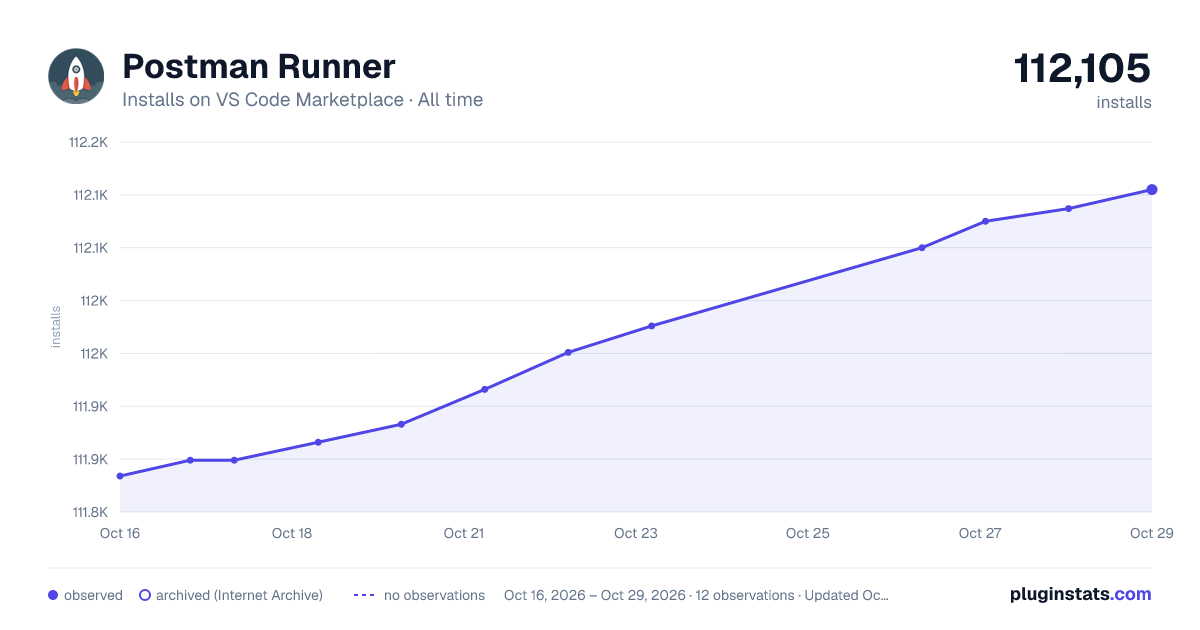Click the data point above Oct 23
The height and width of the screenshot is (630, 1200).
coord(651,326)
